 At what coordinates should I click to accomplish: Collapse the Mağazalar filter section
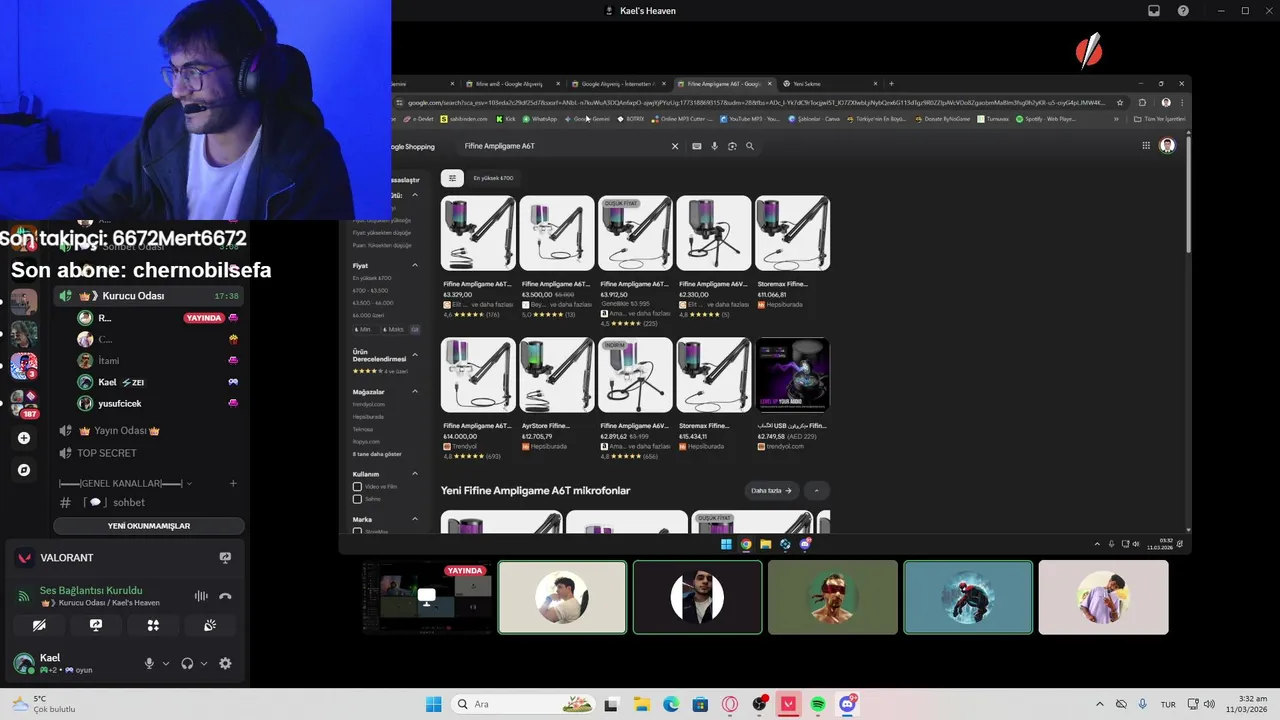pos(415,392)
